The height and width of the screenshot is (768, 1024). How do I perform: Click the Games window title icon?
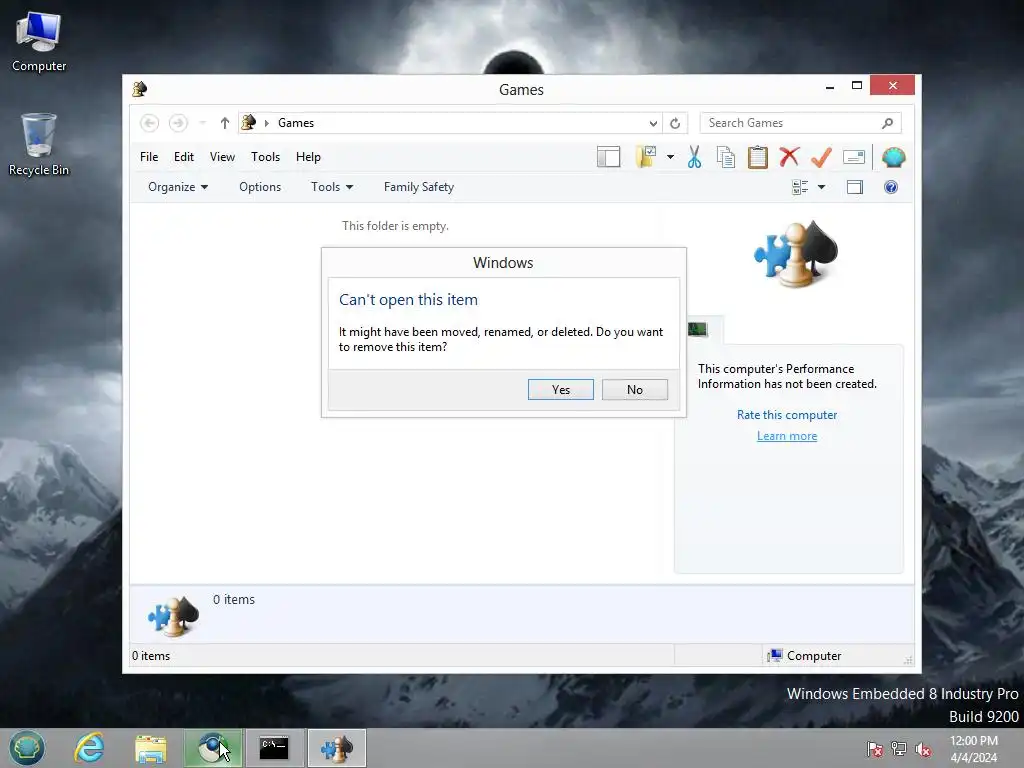[139, 89]
